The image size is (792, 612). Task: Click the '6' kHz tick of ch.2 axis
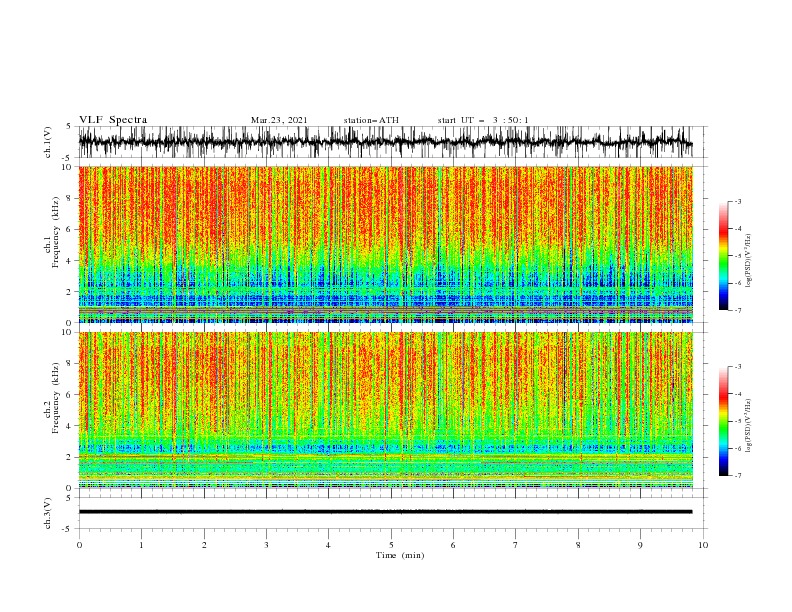pyautogui.click(x=70, y=394)
